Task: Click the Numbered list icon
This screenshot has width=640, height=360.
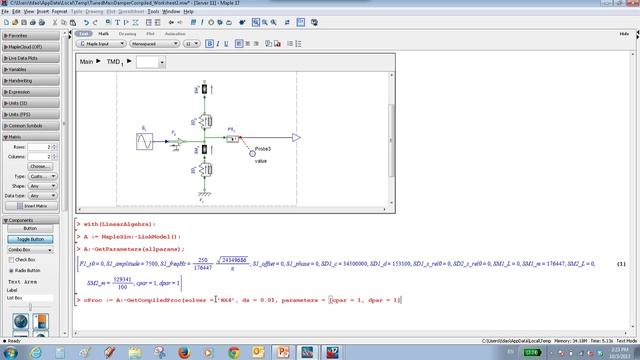Action: coord(298,44)
